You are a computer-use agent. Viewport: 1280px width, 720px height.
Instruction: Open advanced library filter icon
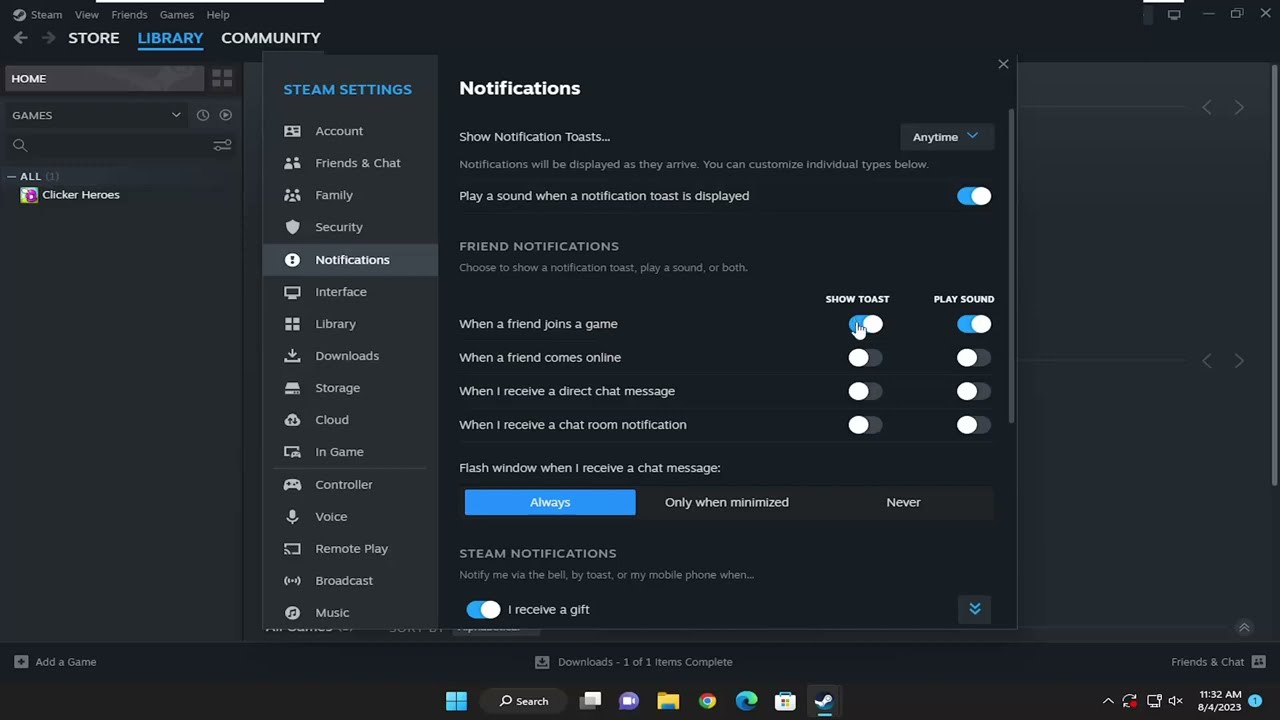point(222,146)
